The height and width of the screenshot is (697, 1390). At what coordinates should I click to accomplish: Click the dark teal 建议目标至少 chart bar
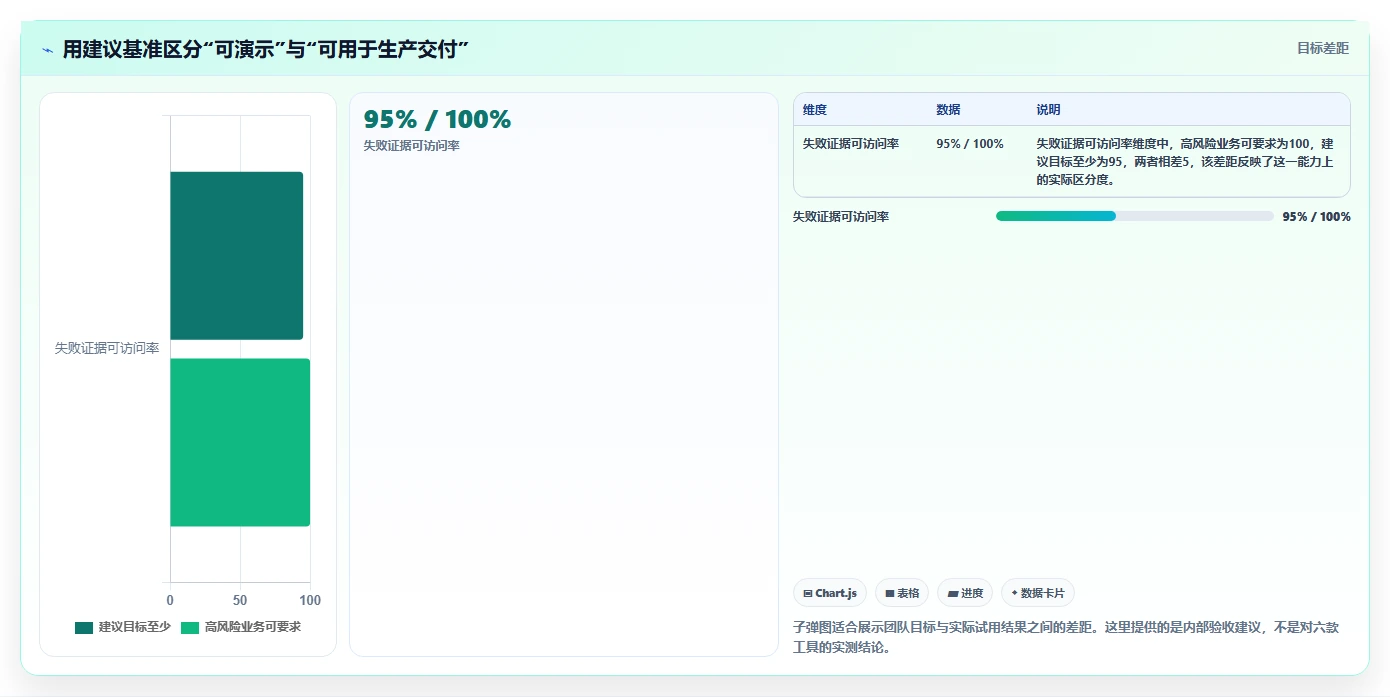236,255
